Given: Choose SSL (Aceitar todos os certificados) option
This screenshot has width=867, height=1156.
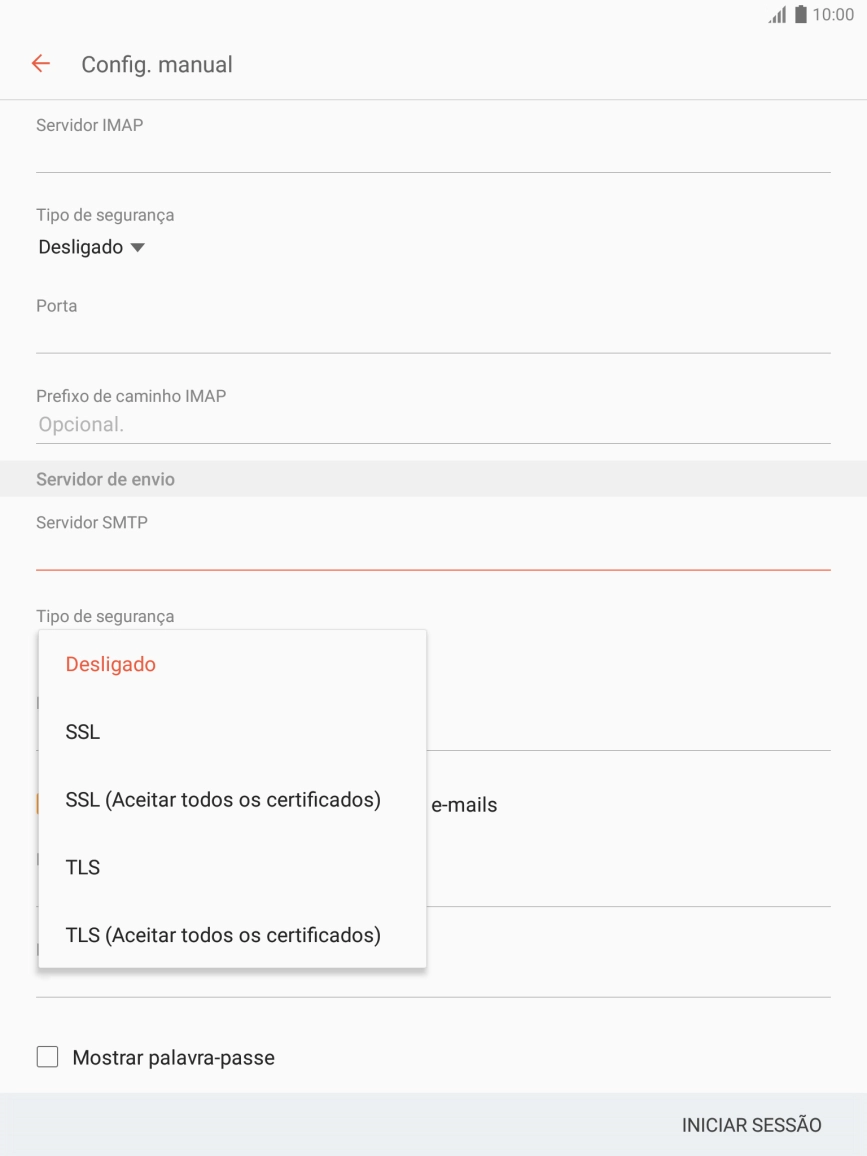Looking at the screenshot, I should [222, 799].
